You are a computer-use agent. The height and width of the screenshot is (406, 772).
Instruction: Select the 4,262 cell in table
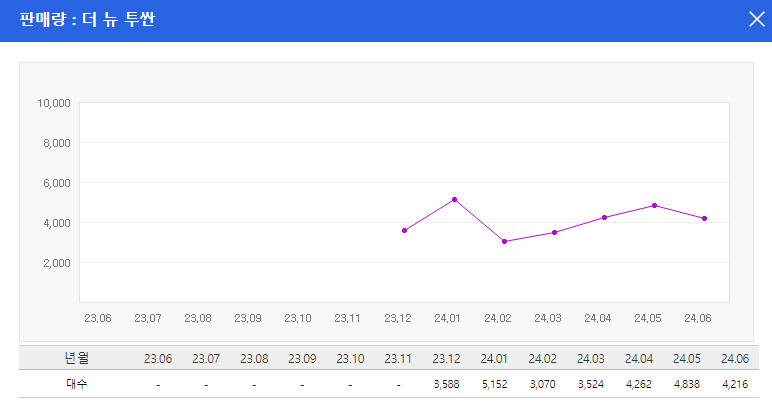pos(639,384)
